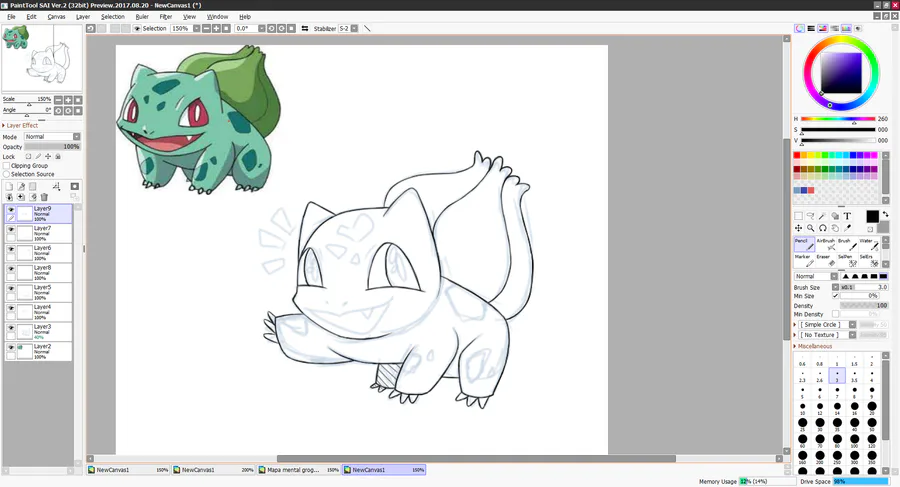Click the flip horizontal view icon

click(305, 28)
